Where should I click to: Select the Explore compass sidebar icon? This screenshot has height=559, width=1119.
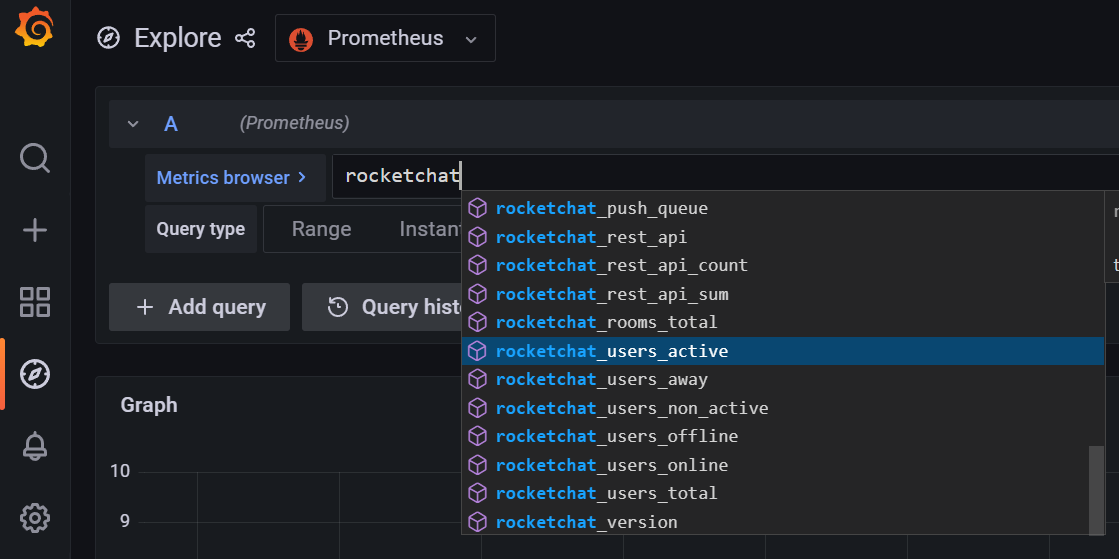pyautogui.click(x=34, y=373)
